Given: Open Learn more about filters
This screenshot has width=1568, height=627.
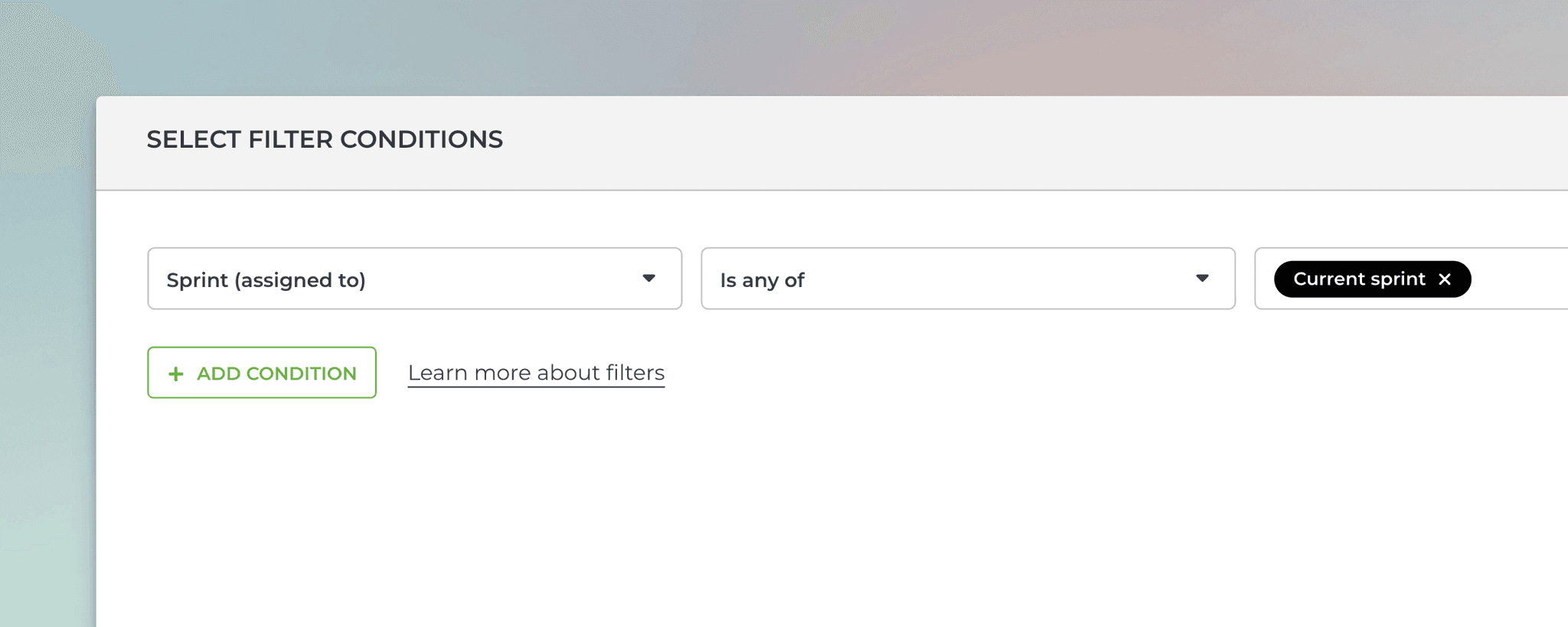Looking at the screenshot, I should coord(536,373).
